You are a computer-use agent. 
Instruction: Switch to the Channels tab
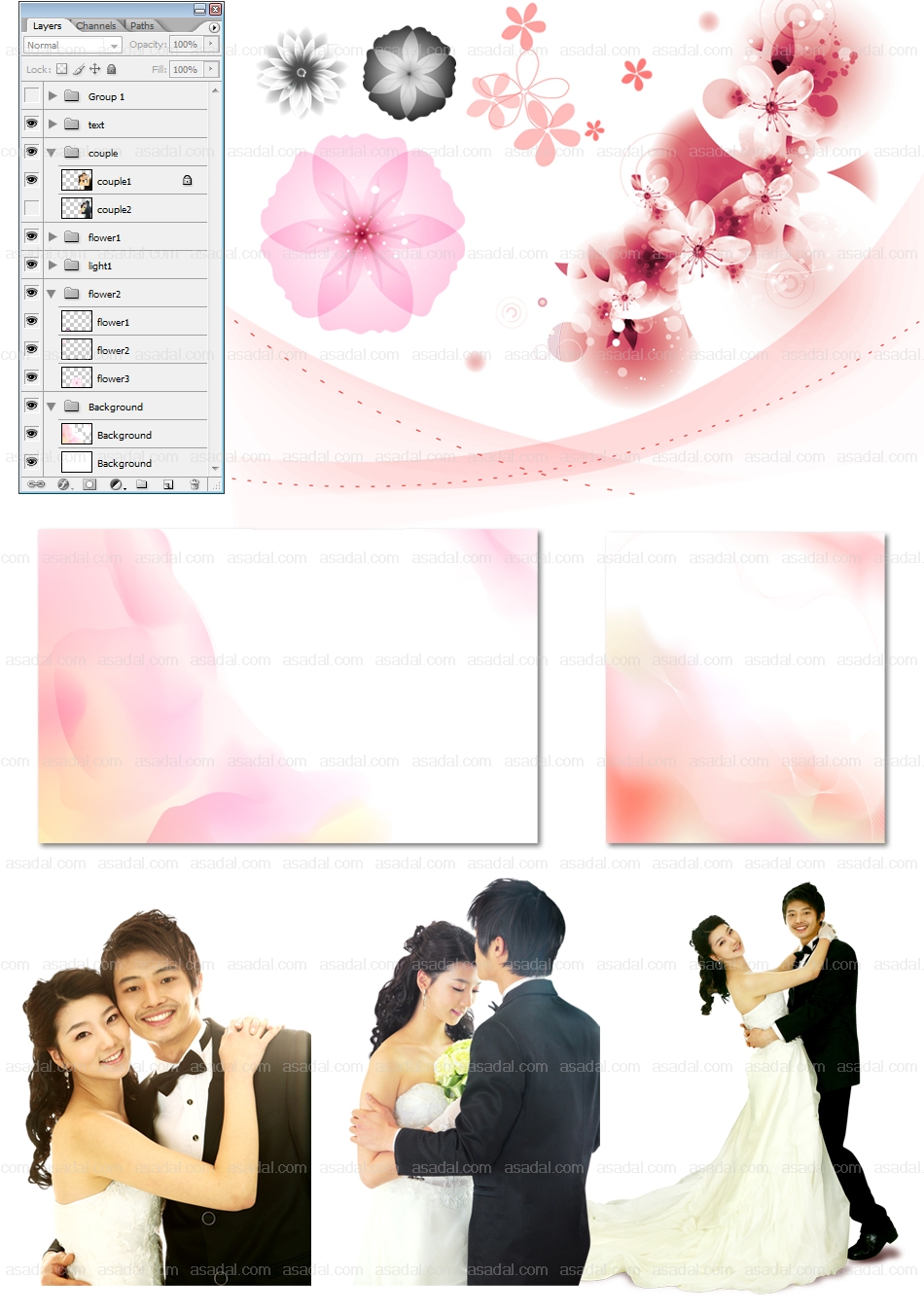tap(95, 26)
